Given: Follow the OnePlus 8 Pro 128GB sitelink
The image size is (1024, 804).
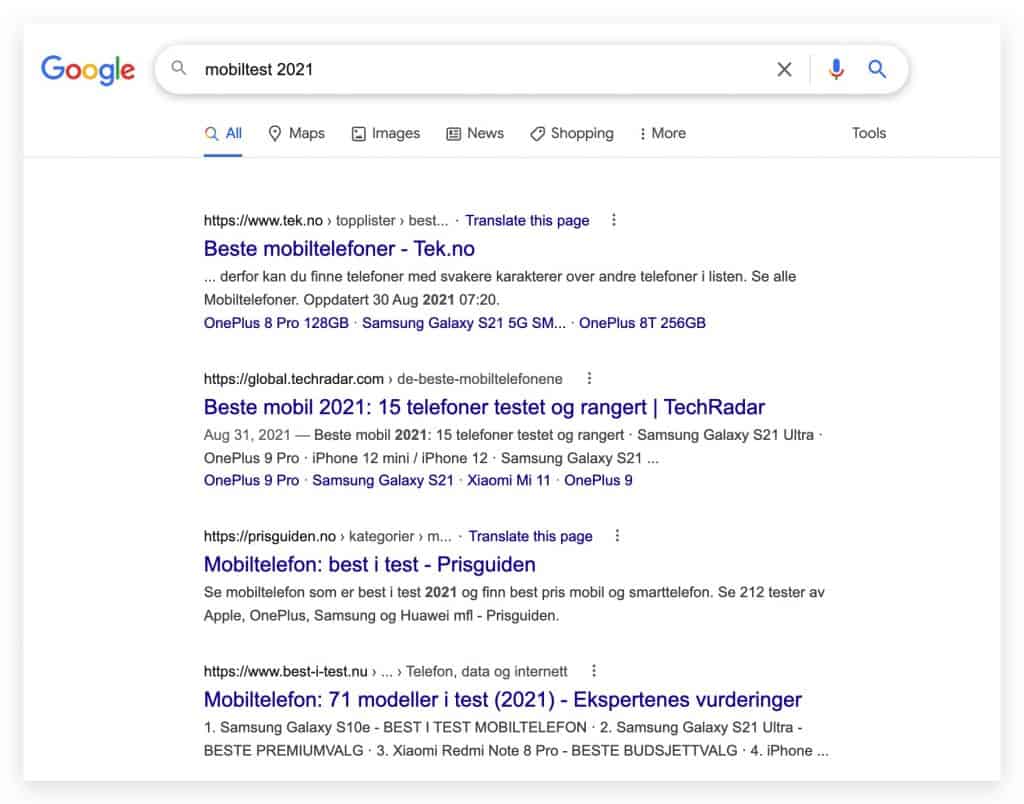Looking at the screenshot, I should click(x=276, y=323).
